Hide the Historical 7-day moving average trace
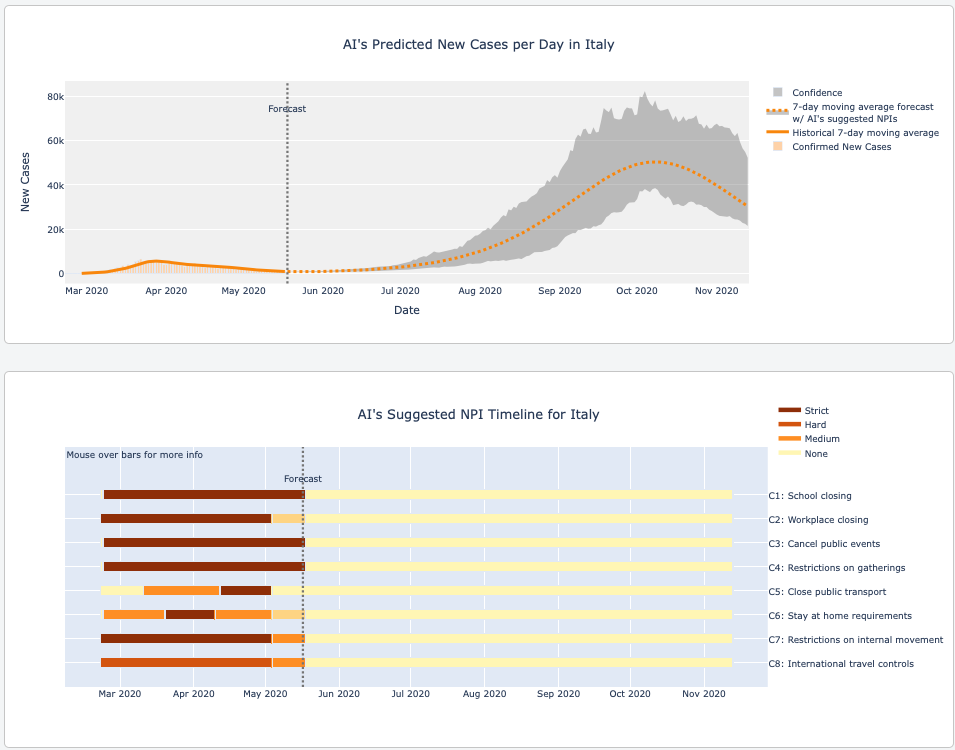Viewport: 955px width, 750px height. [x=865, y=133]
